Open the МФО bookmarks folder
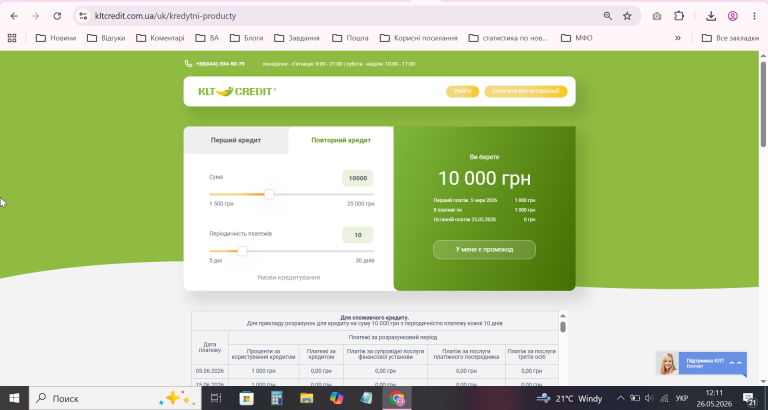768x410 pixels. (x=576, y=38)
